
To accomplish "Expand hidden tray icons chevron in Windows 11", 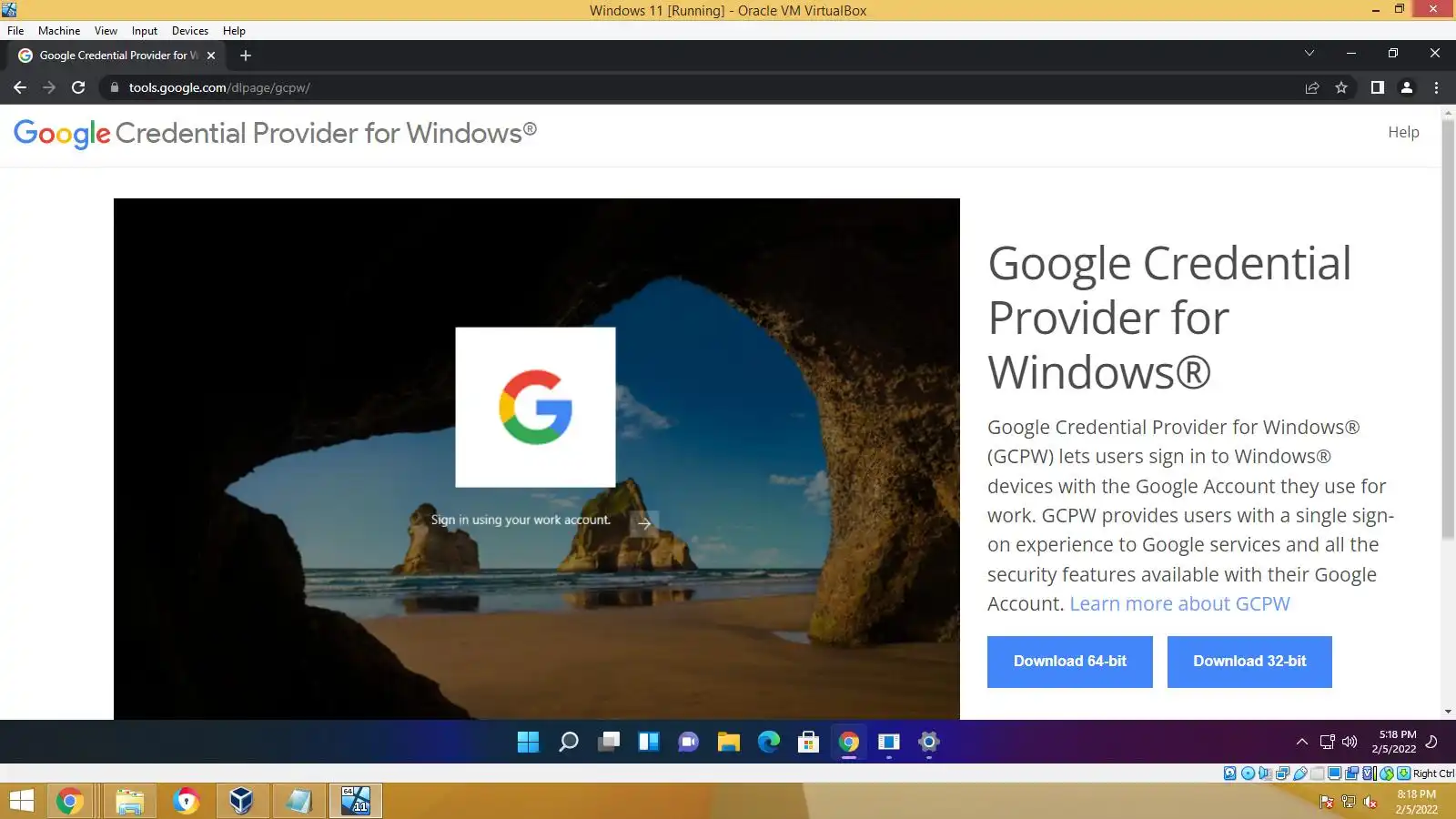I will coord(1302,742).
